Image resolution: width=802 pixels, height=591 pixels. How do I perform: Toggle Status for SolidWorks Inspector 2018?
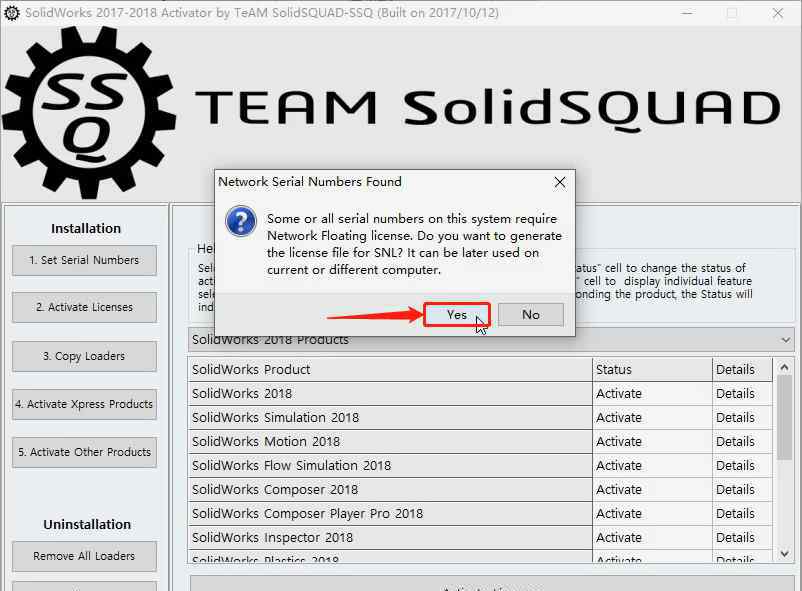(652, 538)
